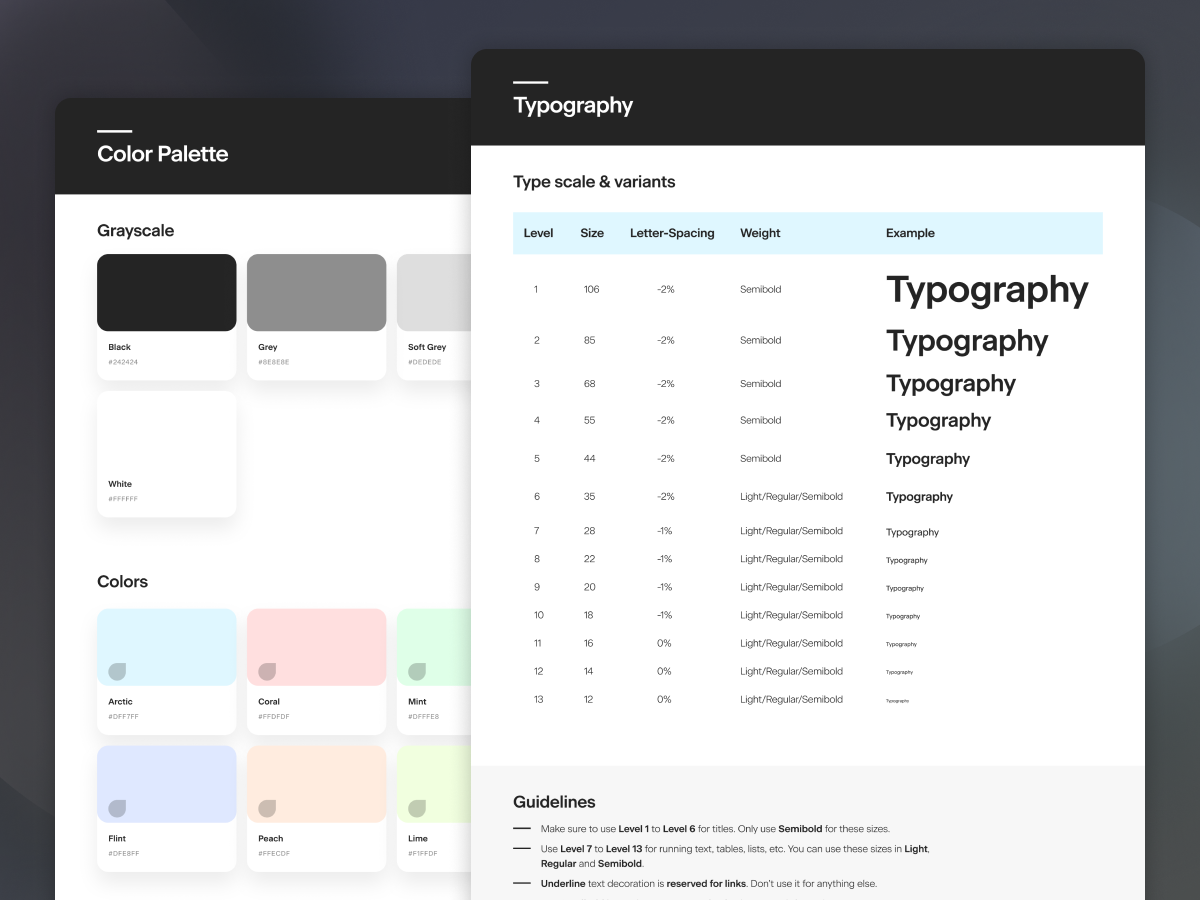Click the droplet icon on the Flint swatch
Viewport: 1200px width, 900px height.
click(117, 808)
